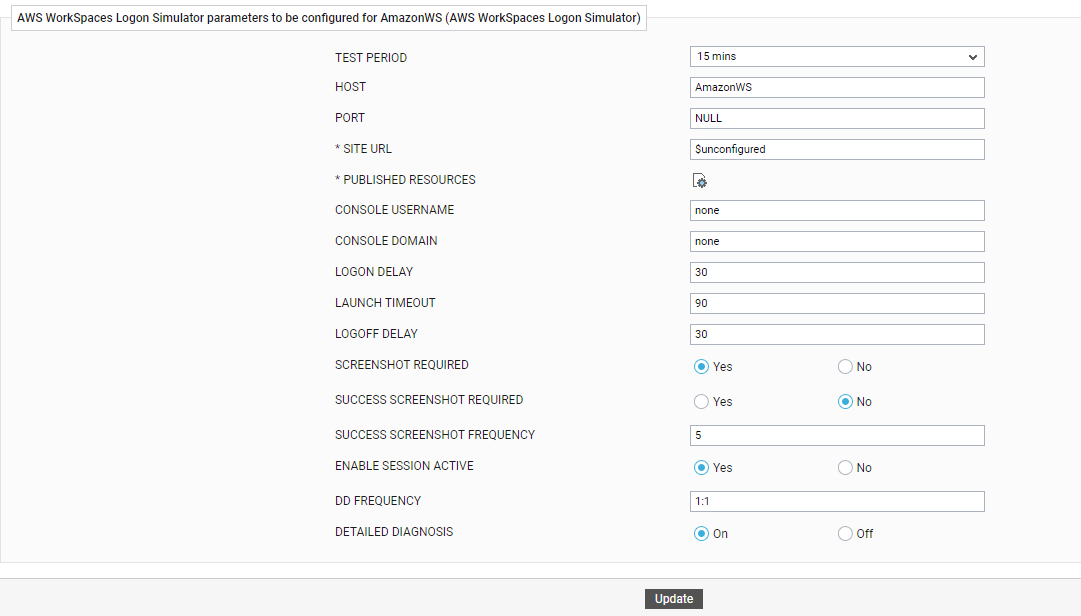Select the Console Domain input box

(x=837, y=242)
